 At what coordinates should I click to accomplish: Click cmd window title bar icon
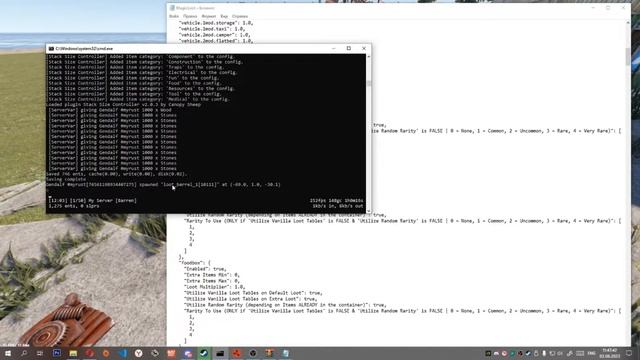[x=51, y=48]
